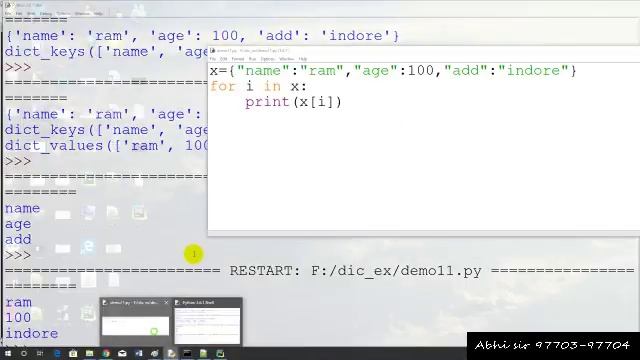
Task: Click the Python Shell title bar icon
Action: pos(7,5)
